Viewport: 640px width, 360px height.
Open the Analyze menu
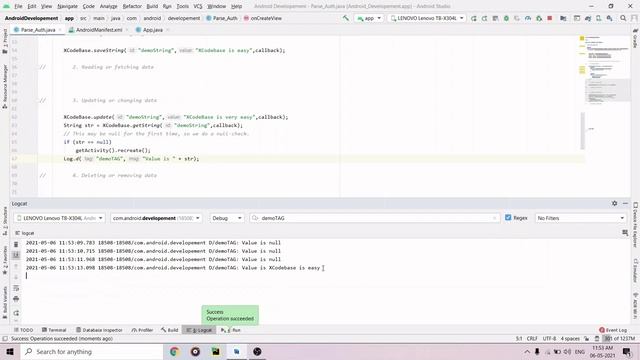coord(108,7)
